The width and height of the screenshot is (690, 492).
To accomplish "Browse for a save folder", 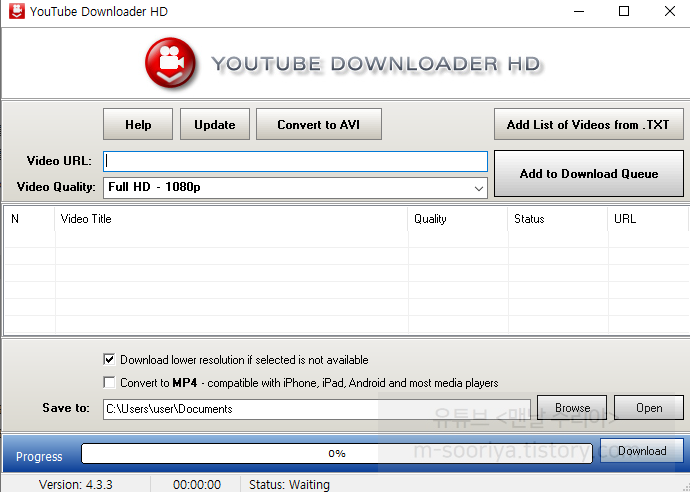I will [x=572, y=408].
